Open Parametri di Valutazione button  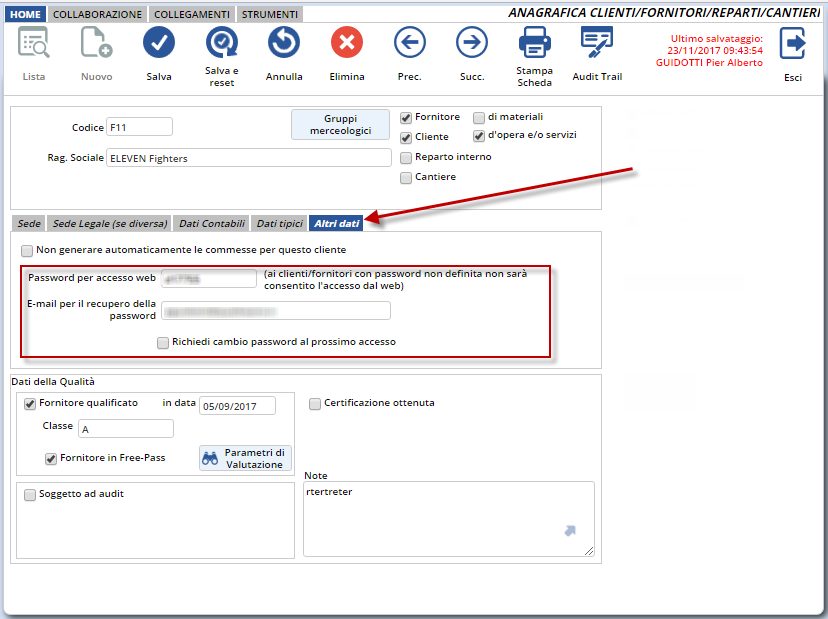[x=245, y=458]
